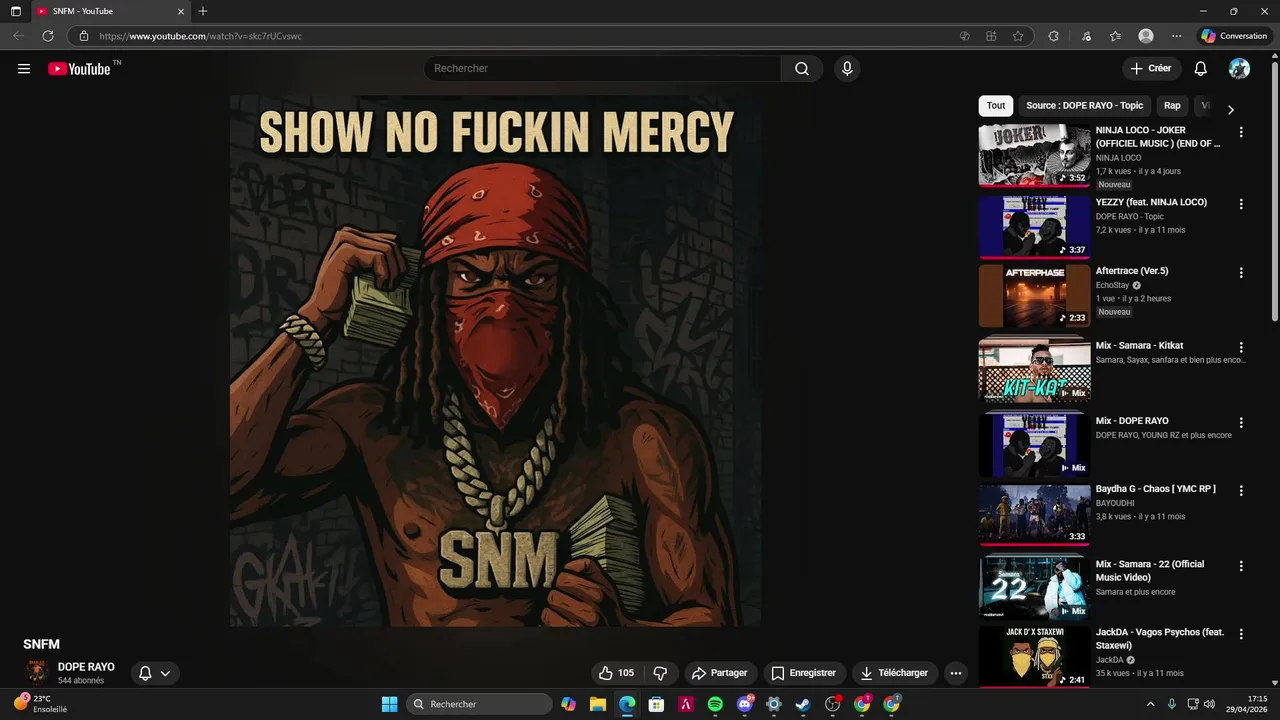Open more actions next to Télécharger

click(x=956, y=673)
